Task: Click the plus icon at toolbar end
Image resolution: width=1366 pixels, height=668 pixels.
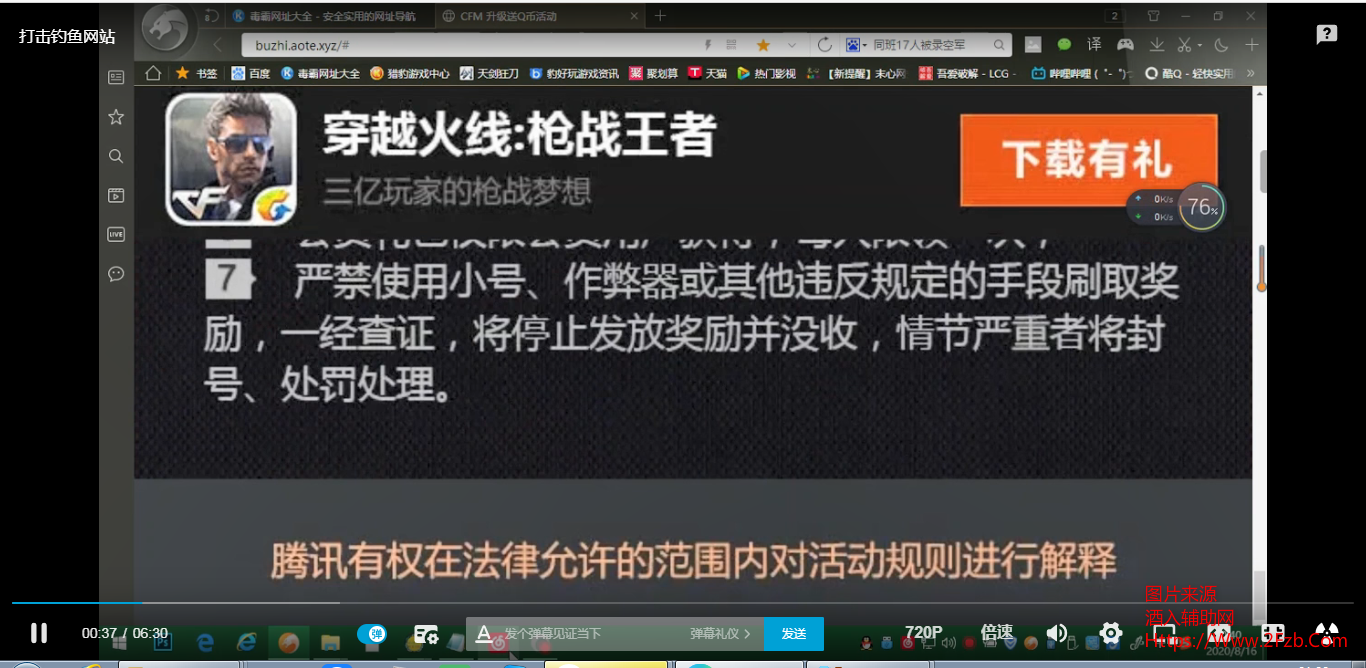Action: coord(1251,45)
